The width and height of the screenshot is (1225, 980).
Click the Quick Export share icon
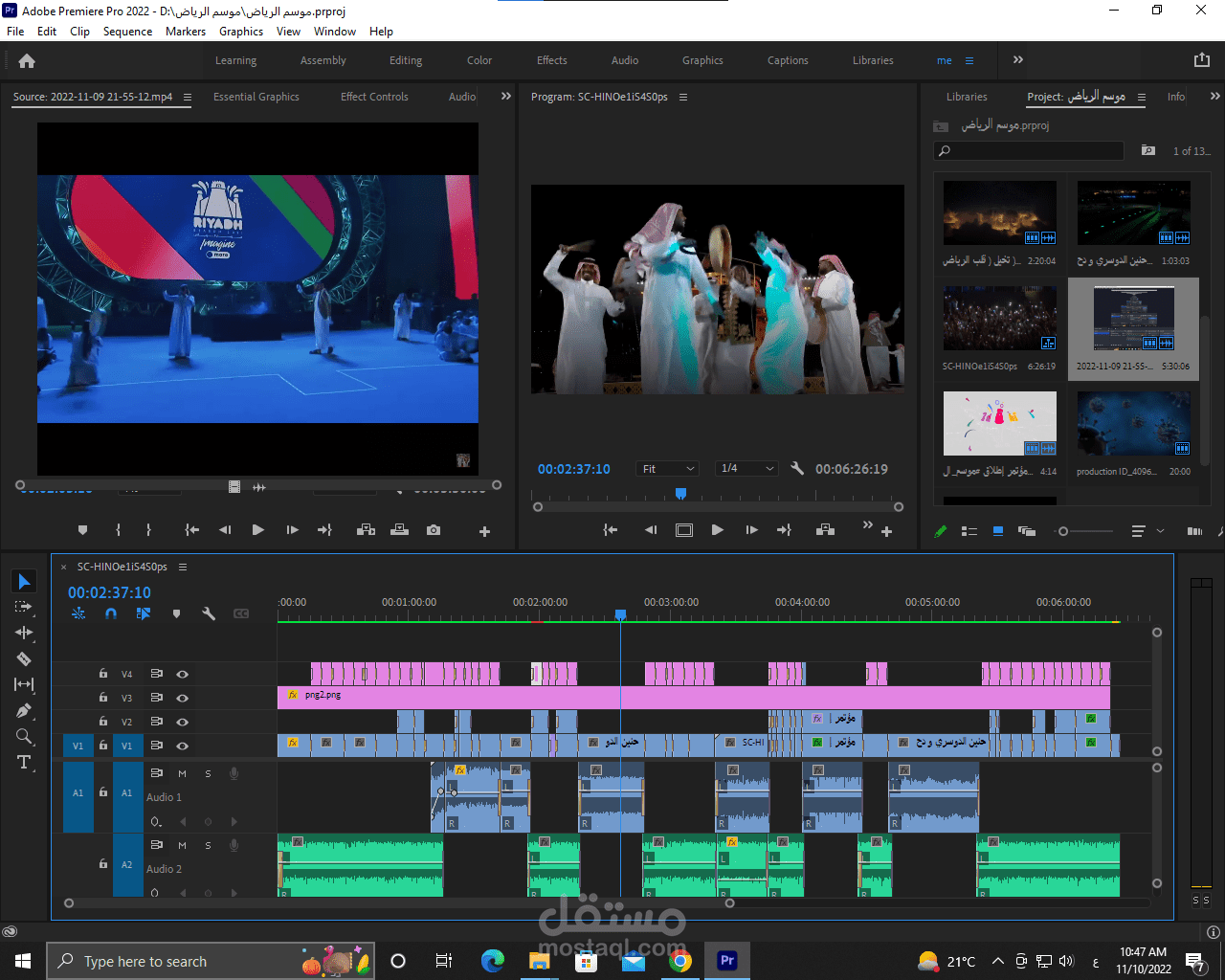pyautogui.click(x=1202, y=60)
